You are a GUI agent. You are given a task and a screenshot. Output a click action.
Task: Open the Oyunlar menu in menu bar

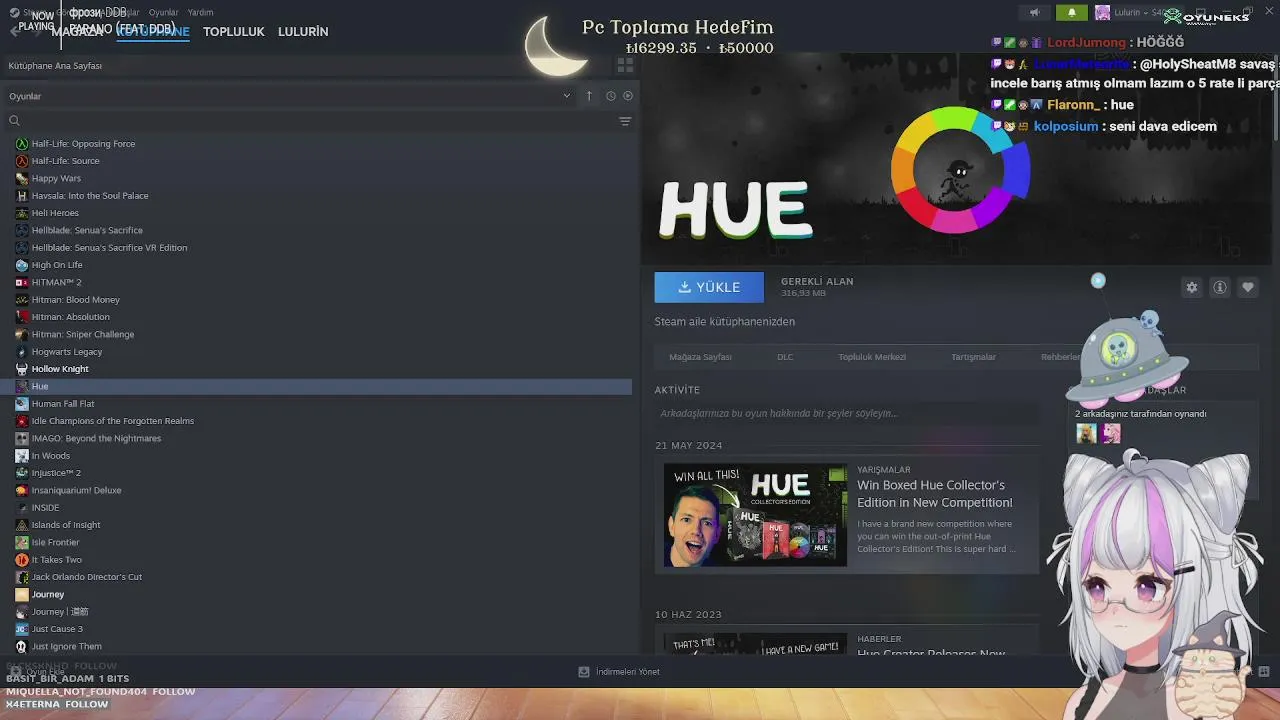click(x=164, y=13)
